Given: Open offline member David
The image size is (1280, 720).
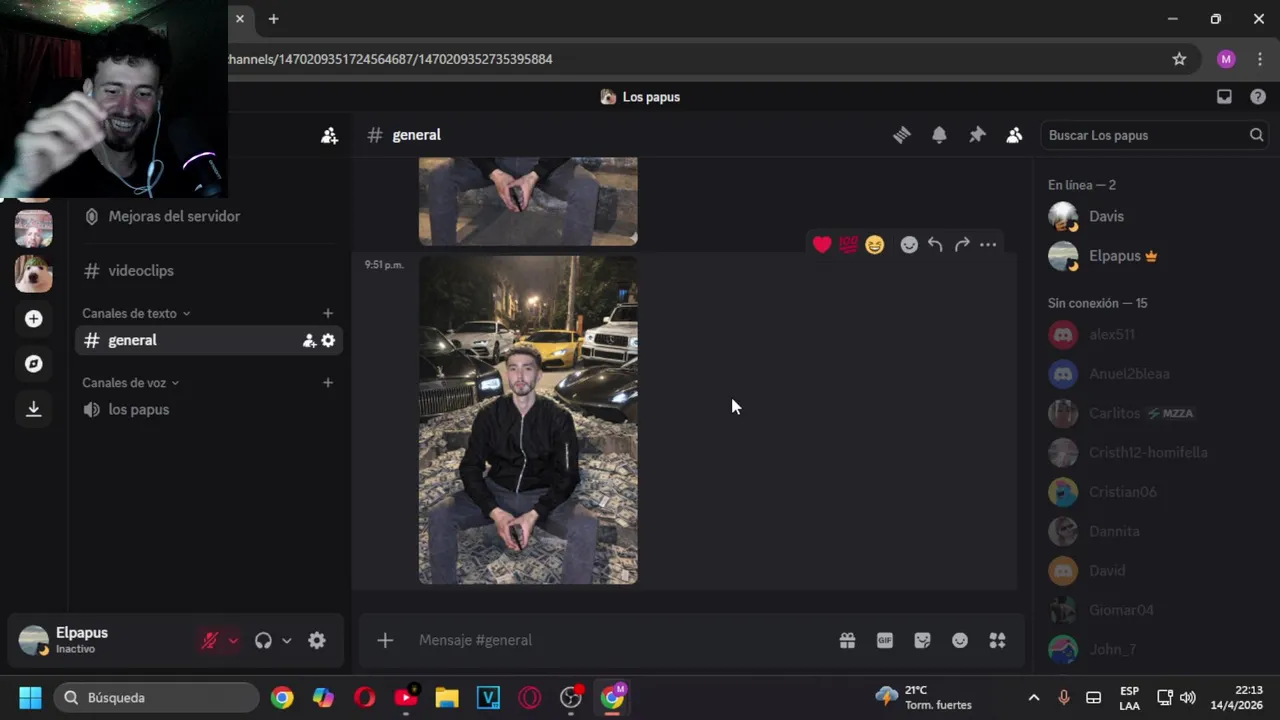Looking at the screenshot, I should coord(1155,571).
